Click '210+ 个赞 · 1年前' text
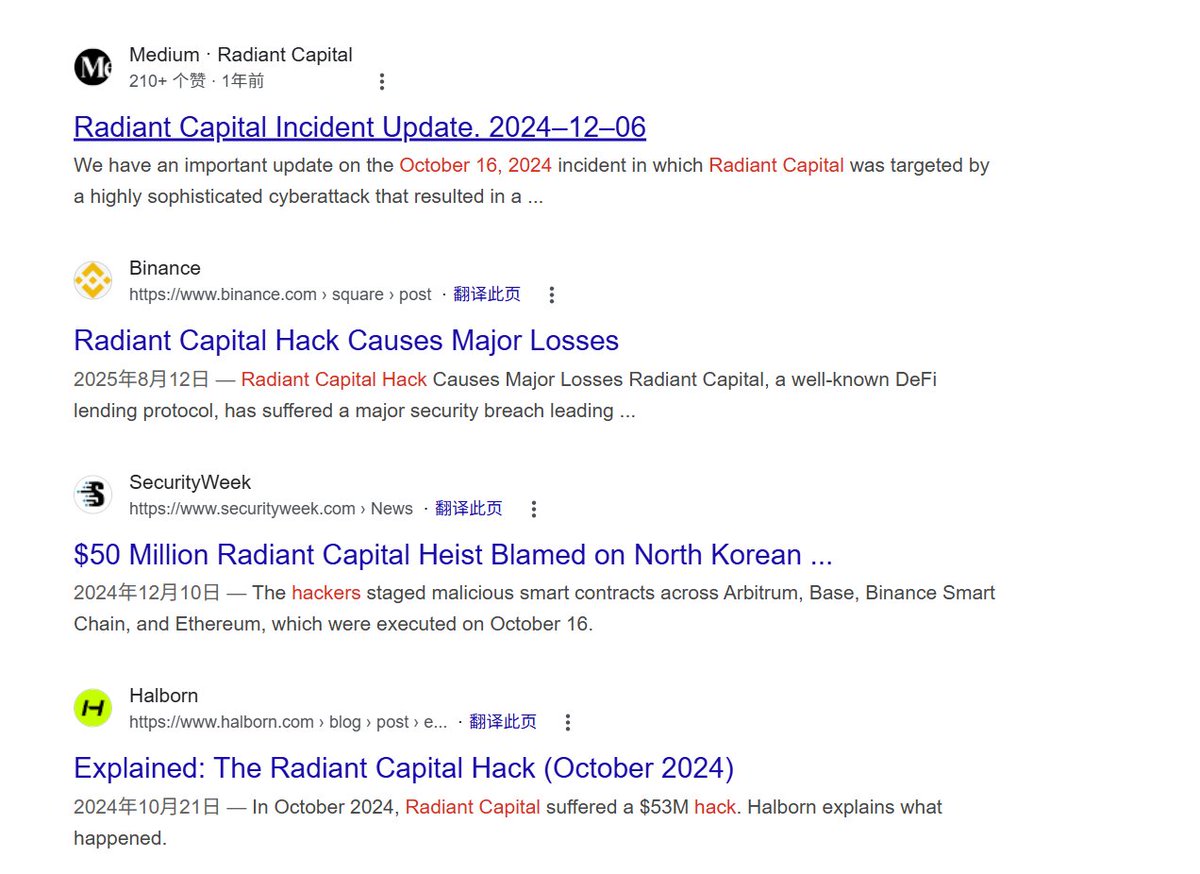 [x=197, y=81]
